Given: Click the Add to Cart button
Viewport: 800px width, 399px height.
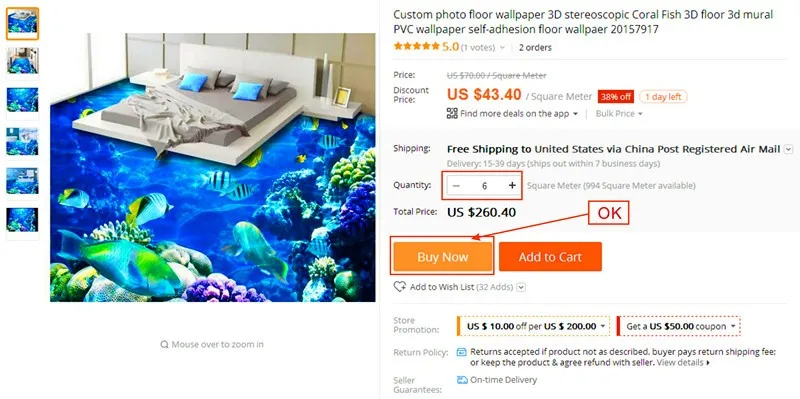Looking at the screenshot, I should tap(550, 257).
